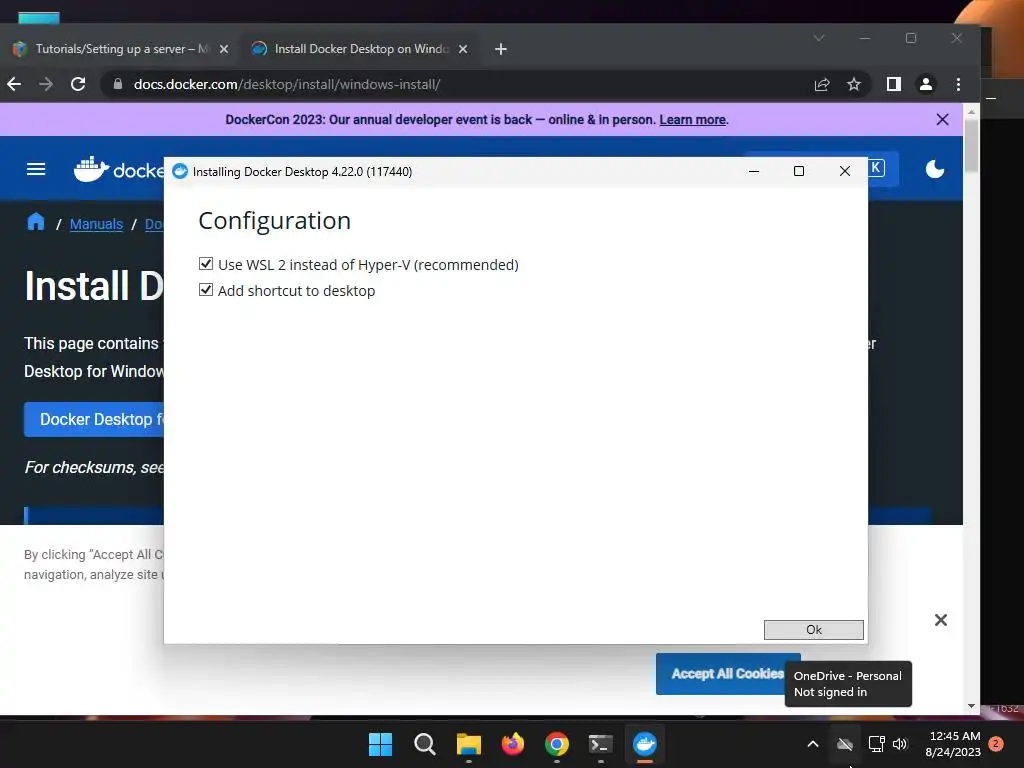This screenshot has height=768, width=1024.
Task: Click the Docker installer title bar icon
Action: (180, 171)
